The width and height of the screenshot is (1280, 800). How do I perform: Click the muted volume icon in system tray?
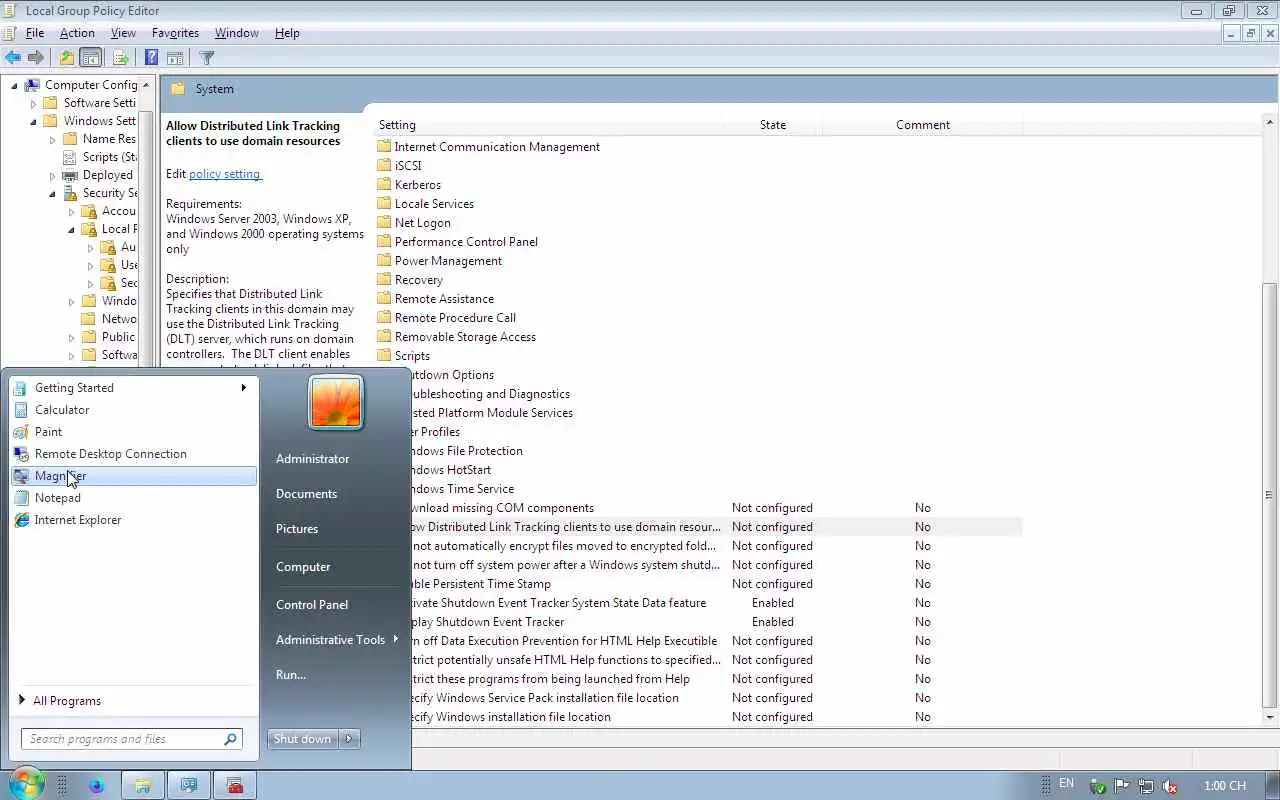[1169, 787]
